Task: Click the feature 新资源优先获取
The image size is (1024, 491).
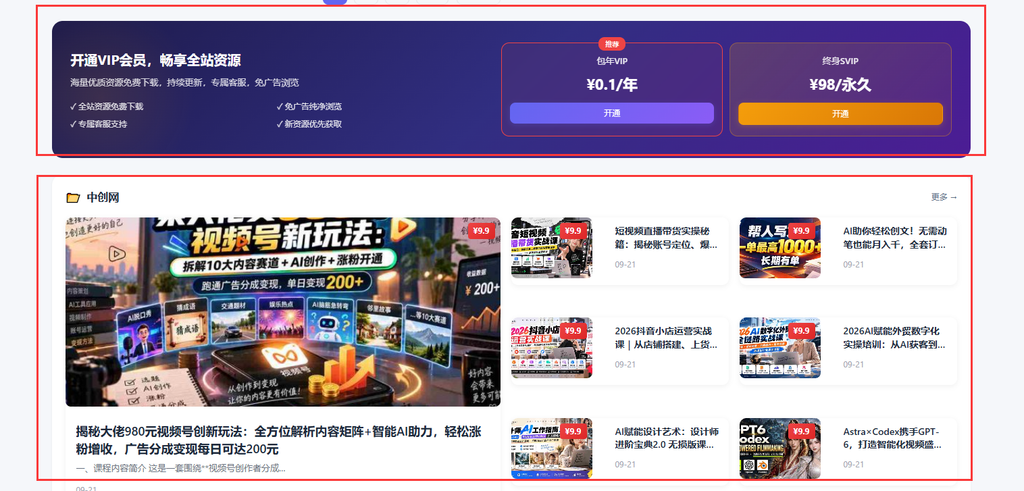Action: click(x=309, y=124)
